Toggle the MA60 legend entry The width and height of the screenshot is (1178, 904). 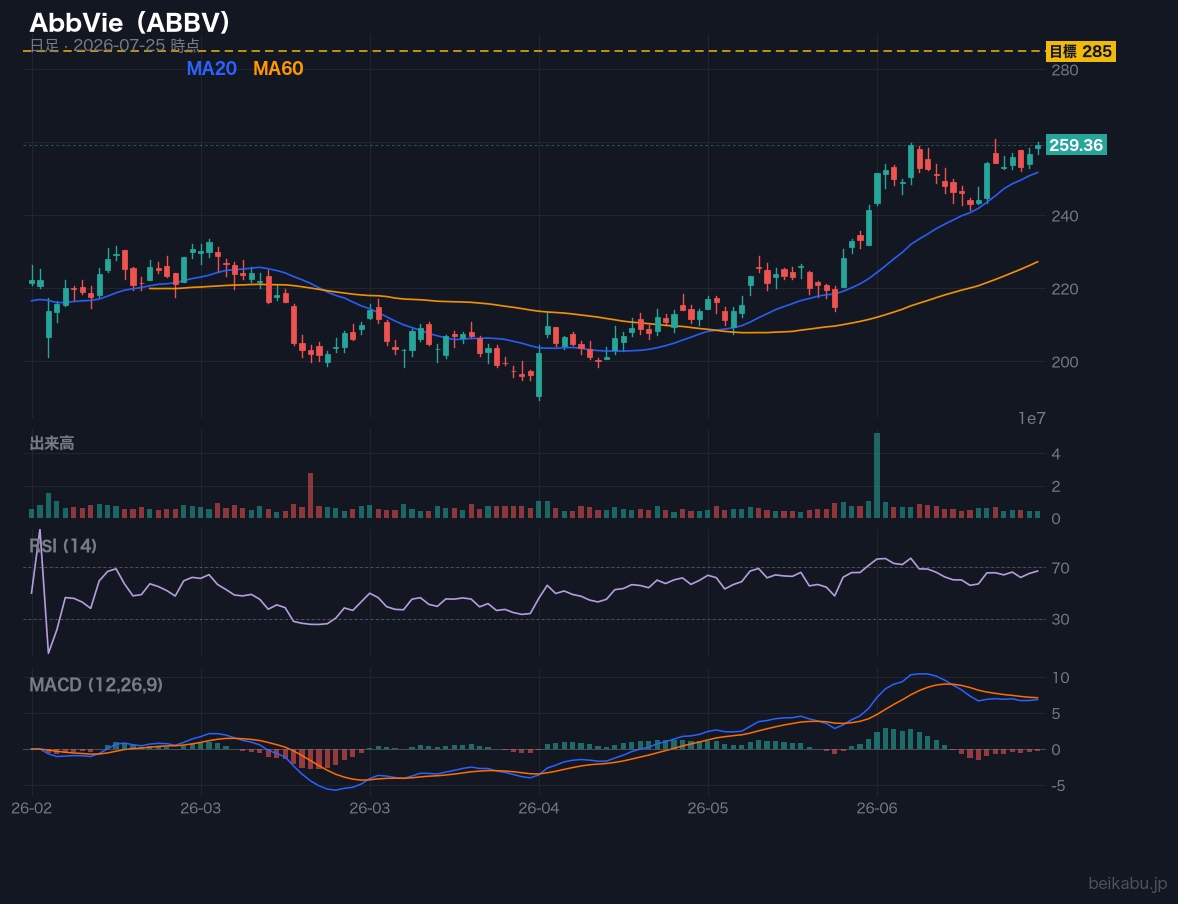pos(278,68)
